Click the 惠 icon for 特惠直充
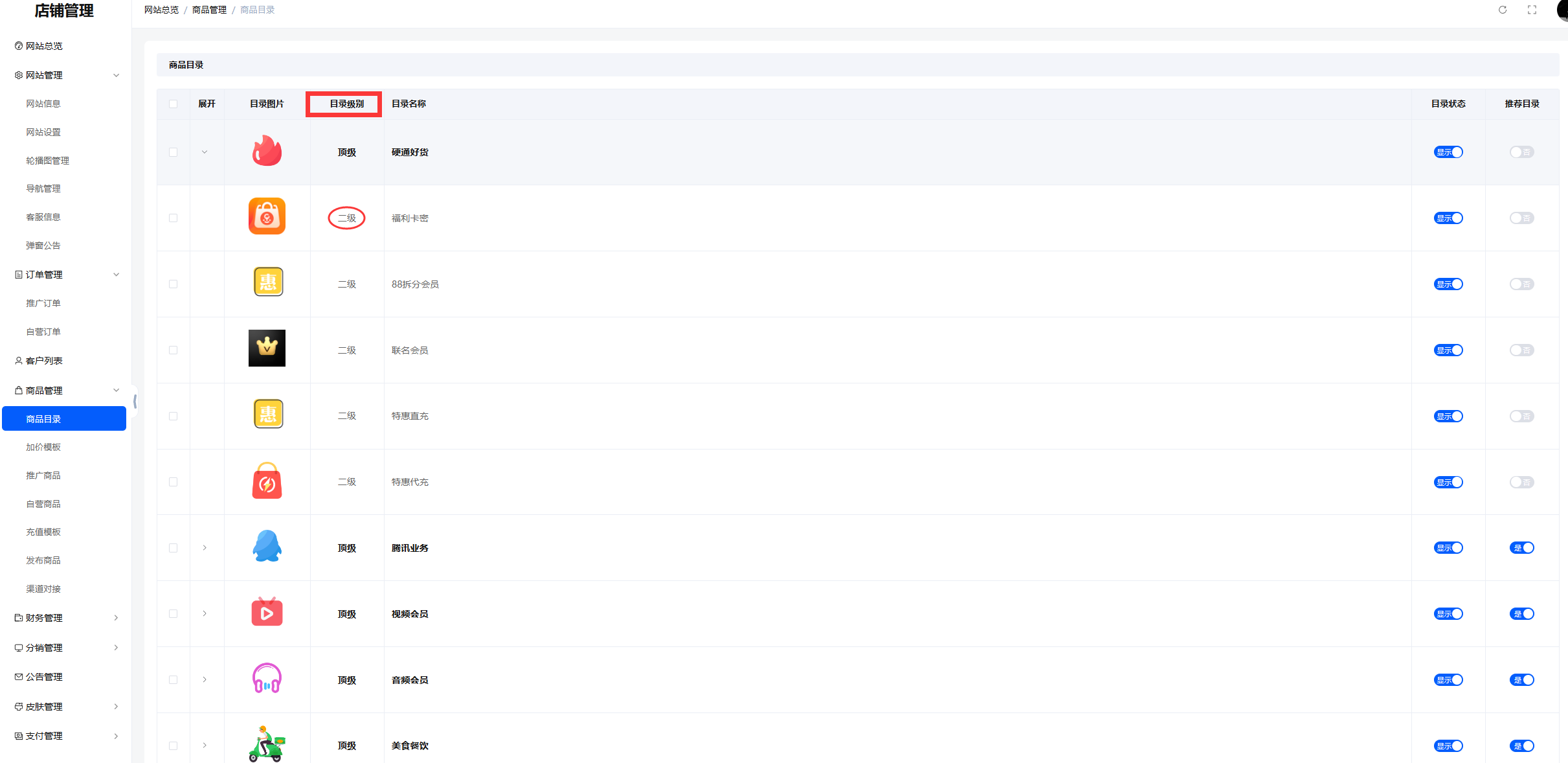This screenshot has width=1568, height=763. [x=268, y=414]
